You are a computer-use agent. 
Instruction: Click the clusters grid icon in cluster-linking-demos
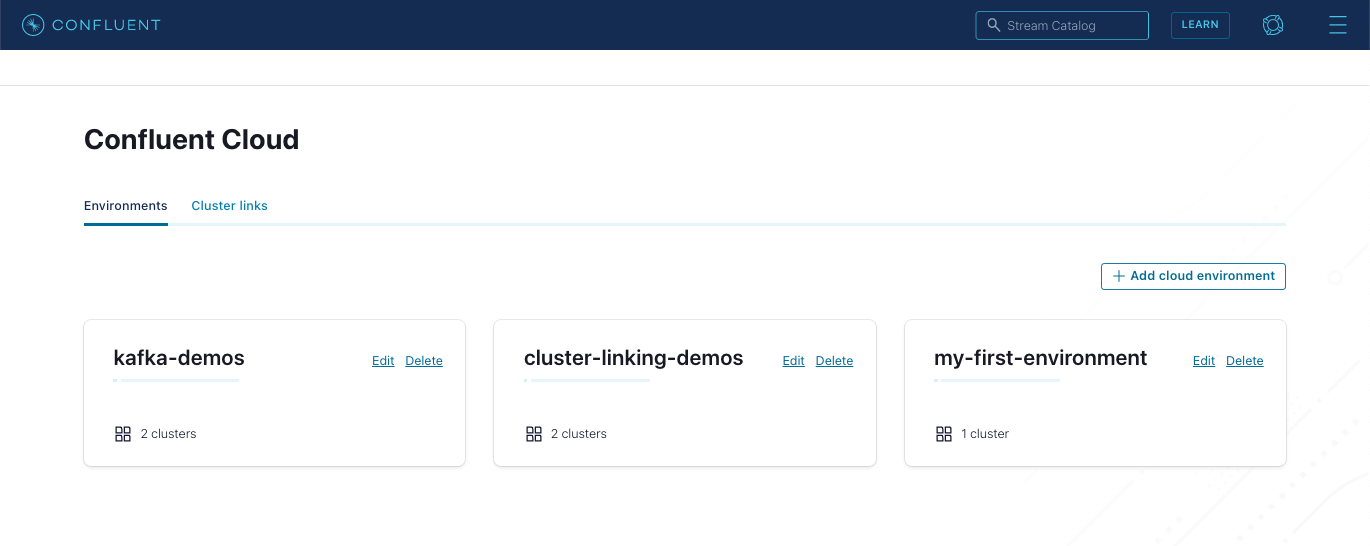point(534,434)
